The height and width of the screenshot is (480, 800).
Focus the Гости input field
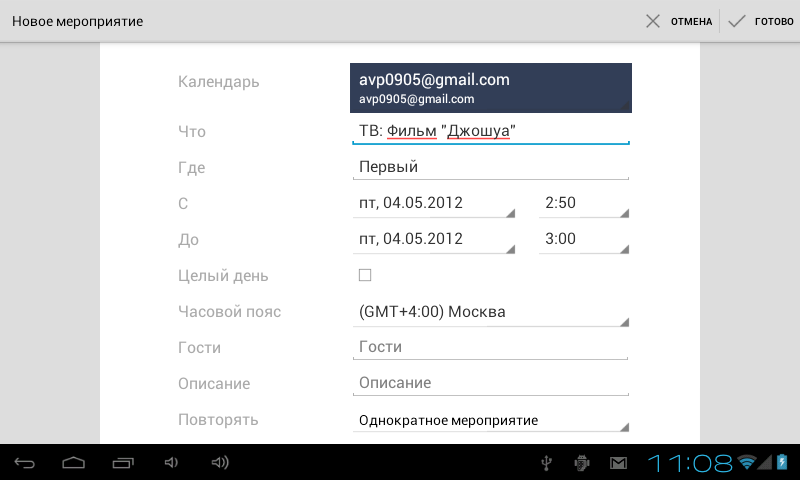[x=491, y=347]
